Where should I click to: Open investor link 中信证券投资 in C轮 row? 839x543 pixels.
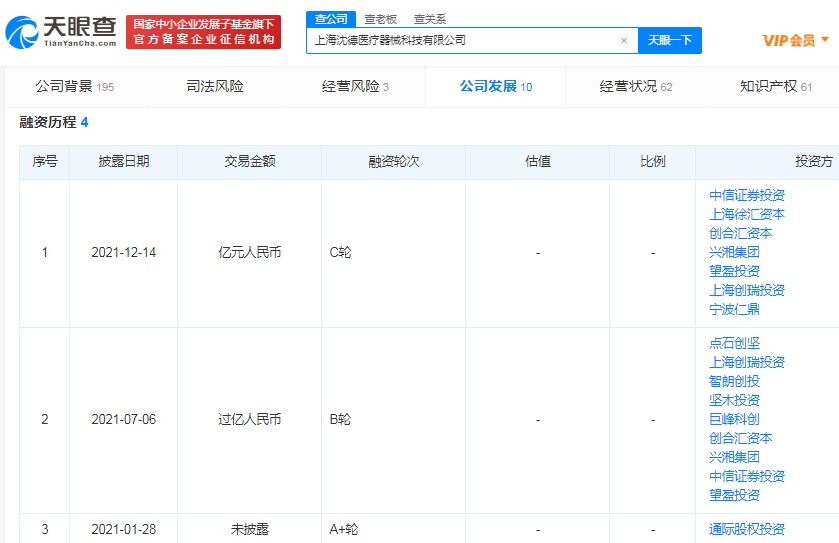pyautogui.click(x=746, y=195)
